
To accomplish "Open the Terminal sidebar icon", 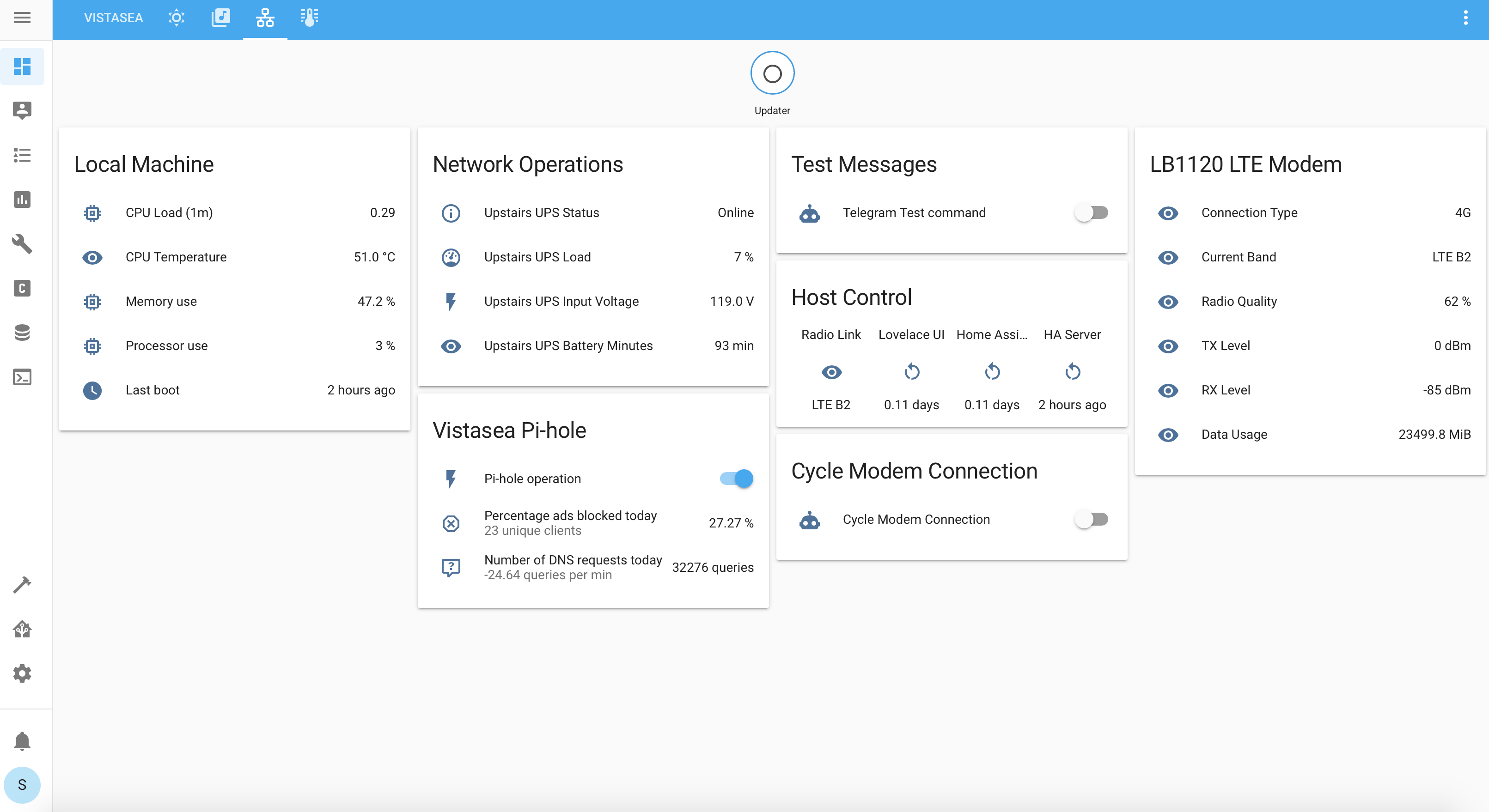I will click(x=22, y=377).
